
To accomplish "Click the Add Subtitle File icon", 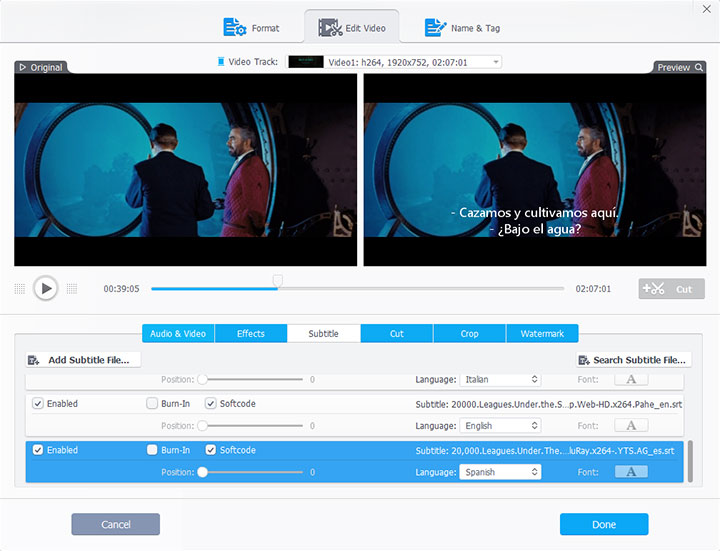I will pos(34,360).
